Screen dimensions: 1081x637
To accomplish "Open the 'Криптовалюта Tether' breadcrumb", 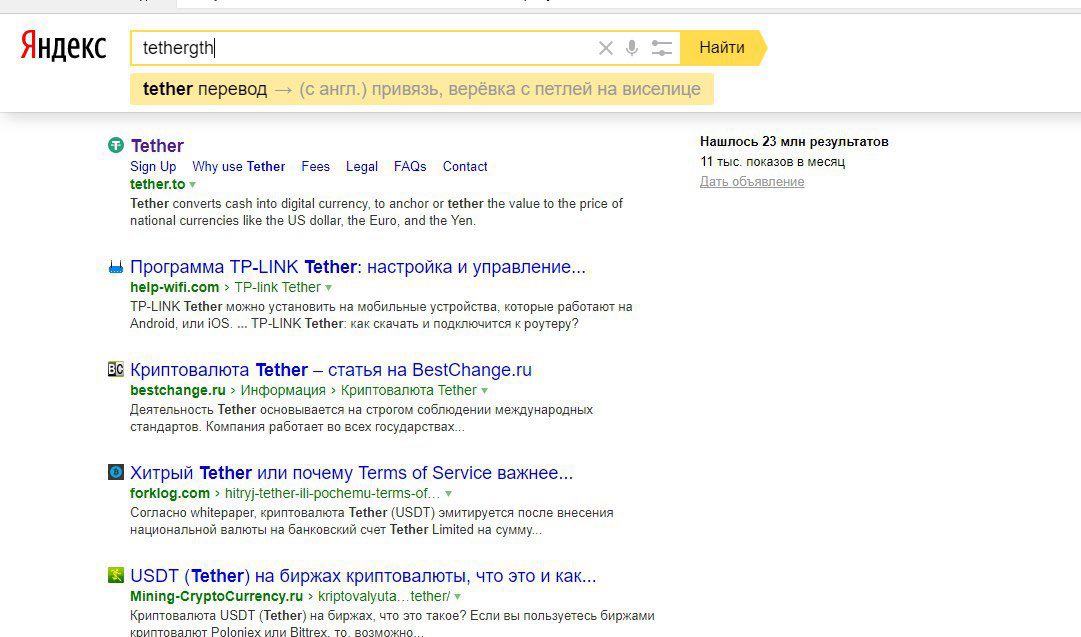I will tap(409, 390).
